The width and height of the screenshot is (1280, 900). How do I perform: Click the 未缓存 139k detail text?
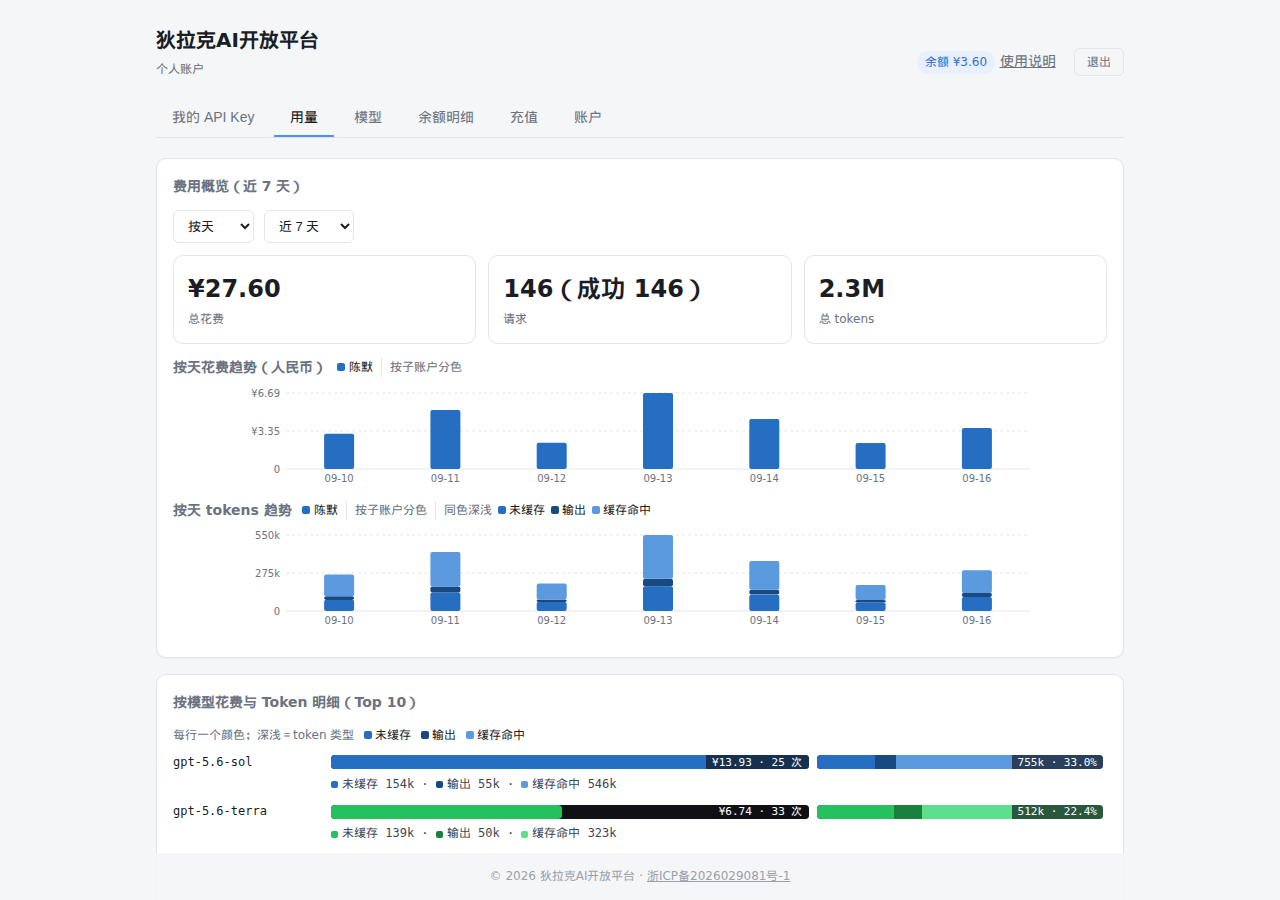click(372, 833)
